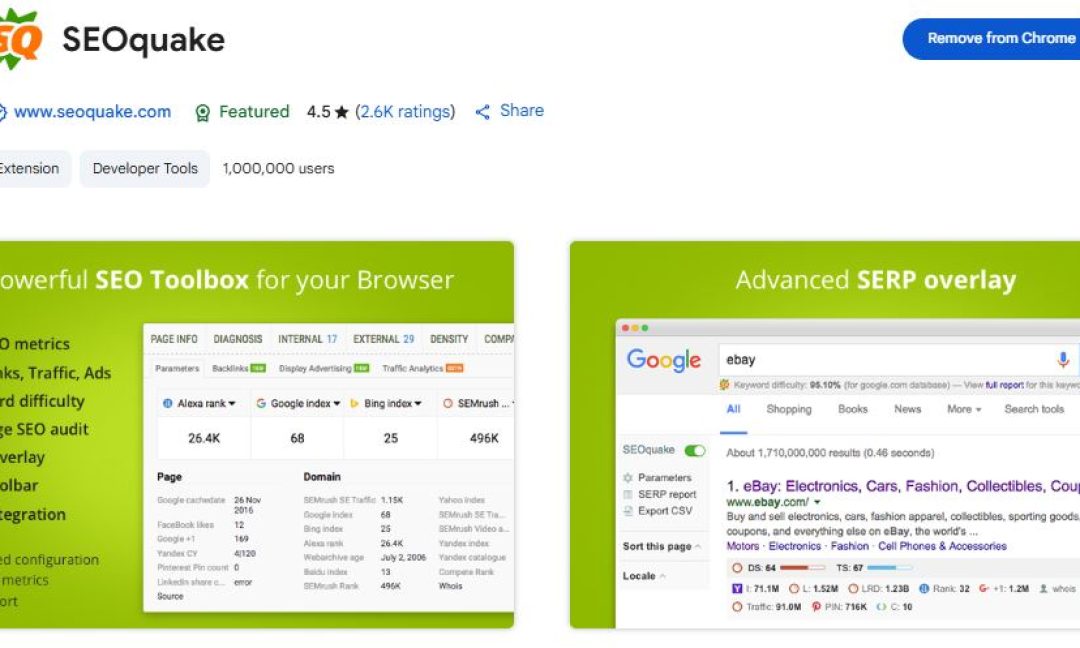Select the Traffic Analytics sub-tab
Viewport: 1080px width, 648px height.
click(x=422, y=368)
